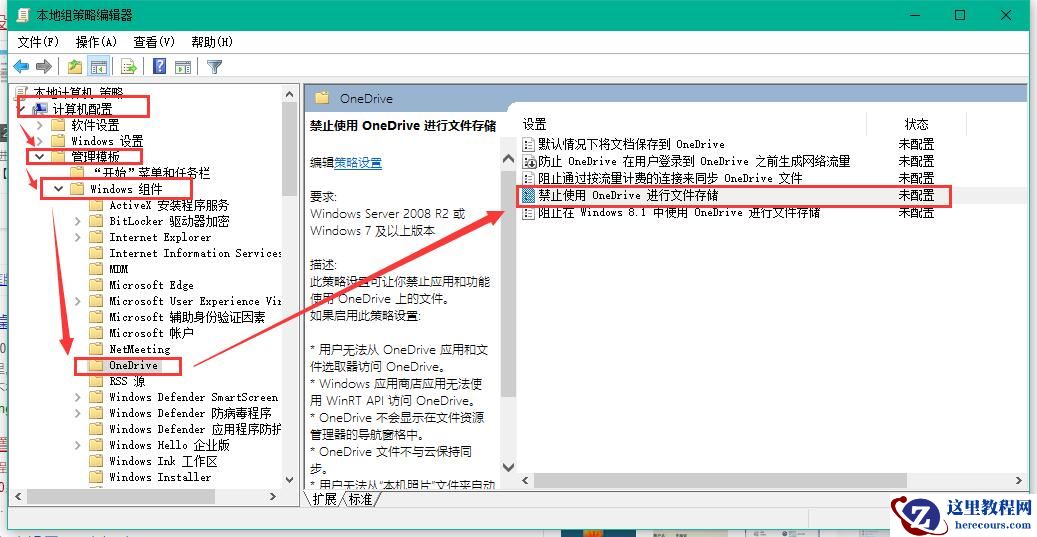Expand the BitLocker 驱动器加密 node
Screen dimensions: 1037x537
[78, 221]
